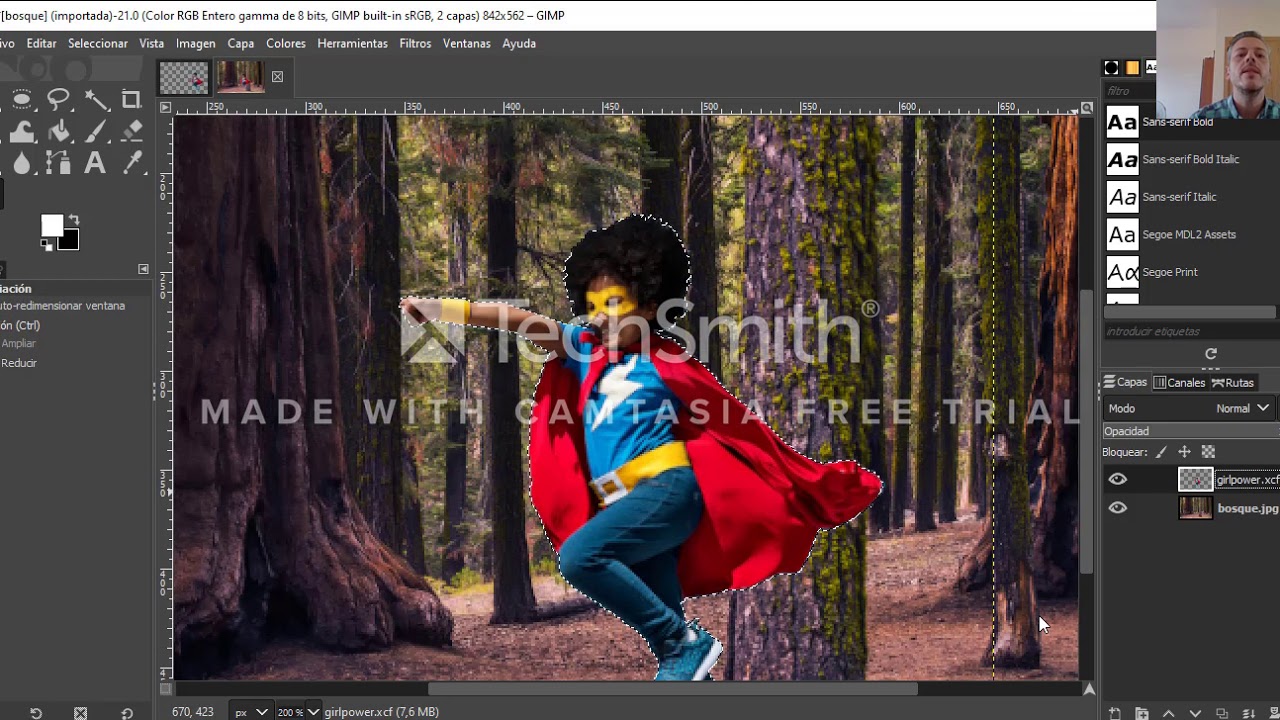Screen dimensions: 1280x720
Task: Open the image navigation corner button
Action: 1089,689
